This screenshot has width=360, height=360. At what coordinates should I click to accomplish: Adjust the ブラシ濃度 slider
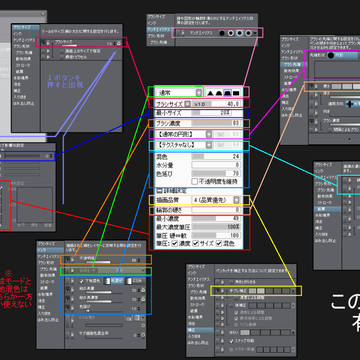pos(216,123)
